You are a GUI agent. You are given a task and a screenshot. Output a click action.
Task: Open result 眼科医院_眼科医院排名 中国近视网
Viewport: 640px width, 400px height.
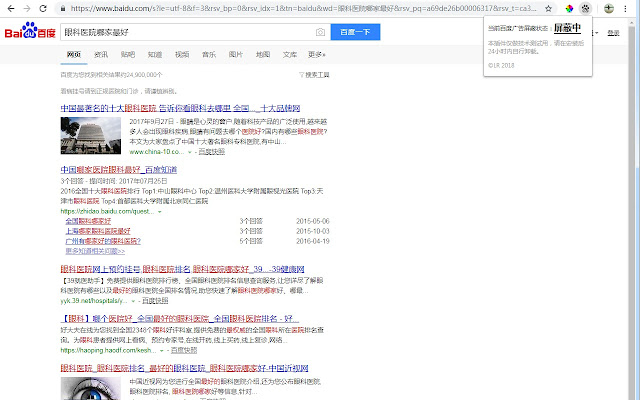[x=184, y=368]
